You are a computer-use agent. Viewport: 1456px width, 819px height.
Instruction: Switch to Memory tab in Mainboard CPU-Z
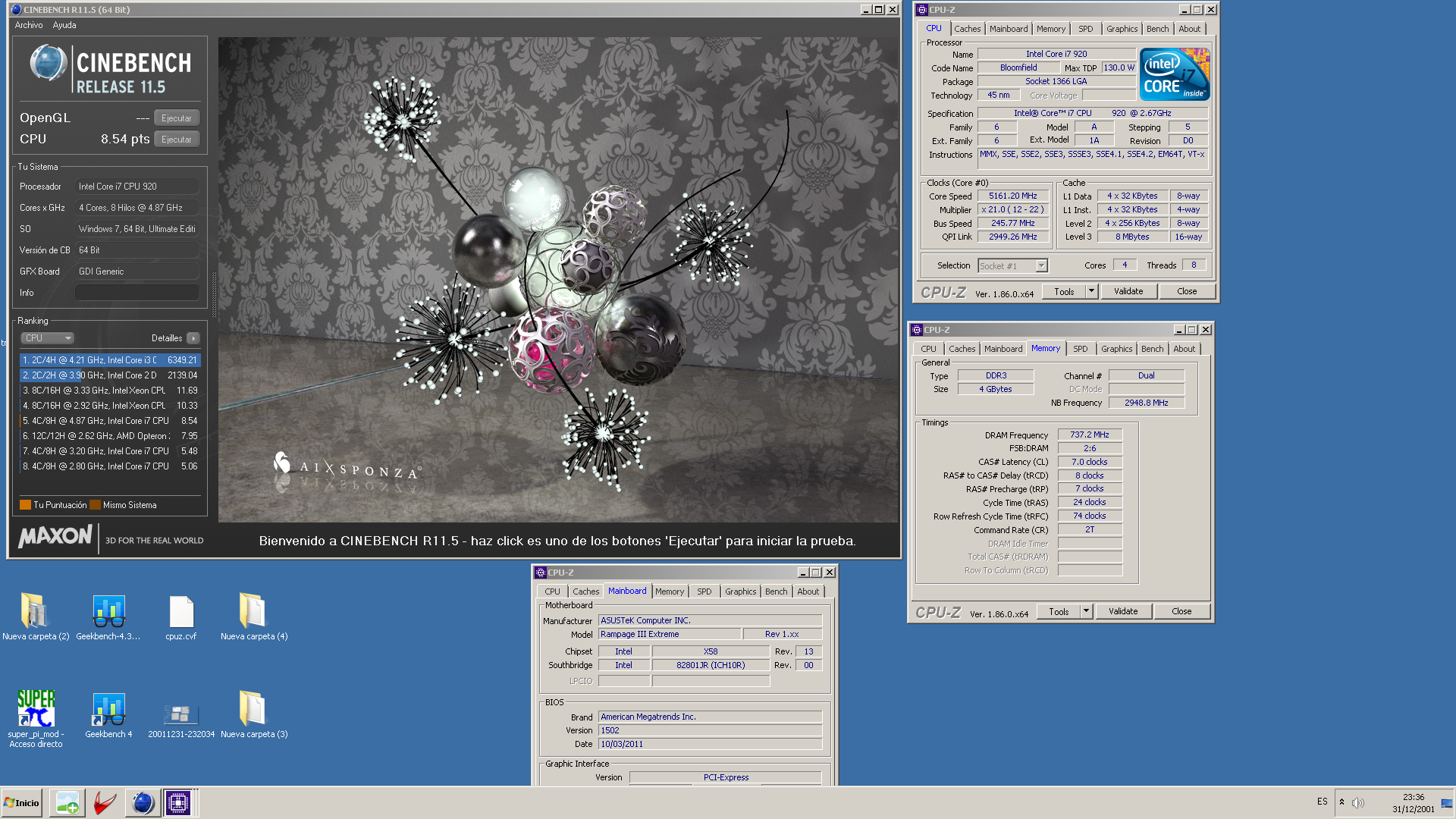click(669, 591)
